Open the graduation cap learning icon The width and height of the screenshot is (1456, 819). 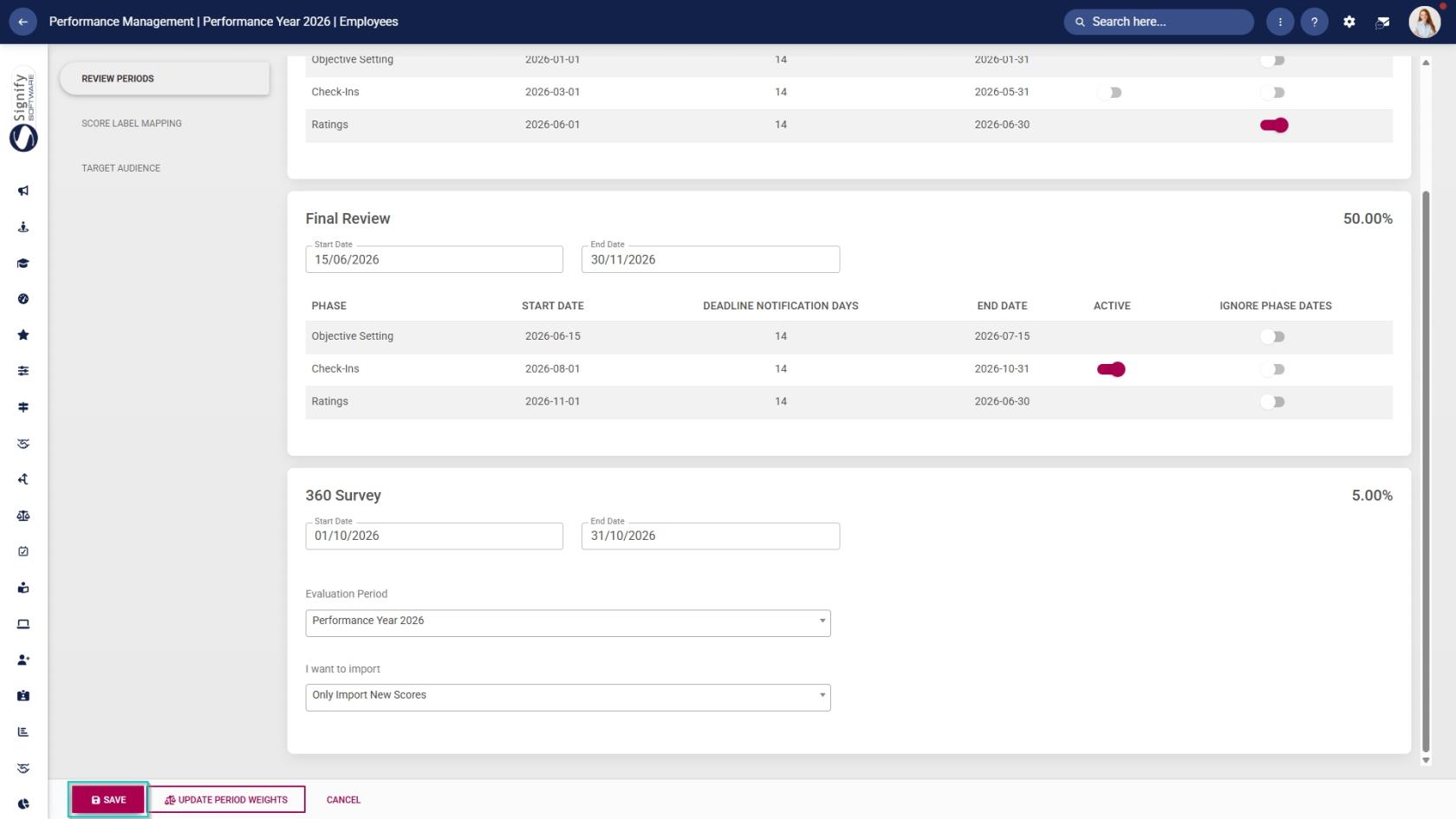(23, 263)
